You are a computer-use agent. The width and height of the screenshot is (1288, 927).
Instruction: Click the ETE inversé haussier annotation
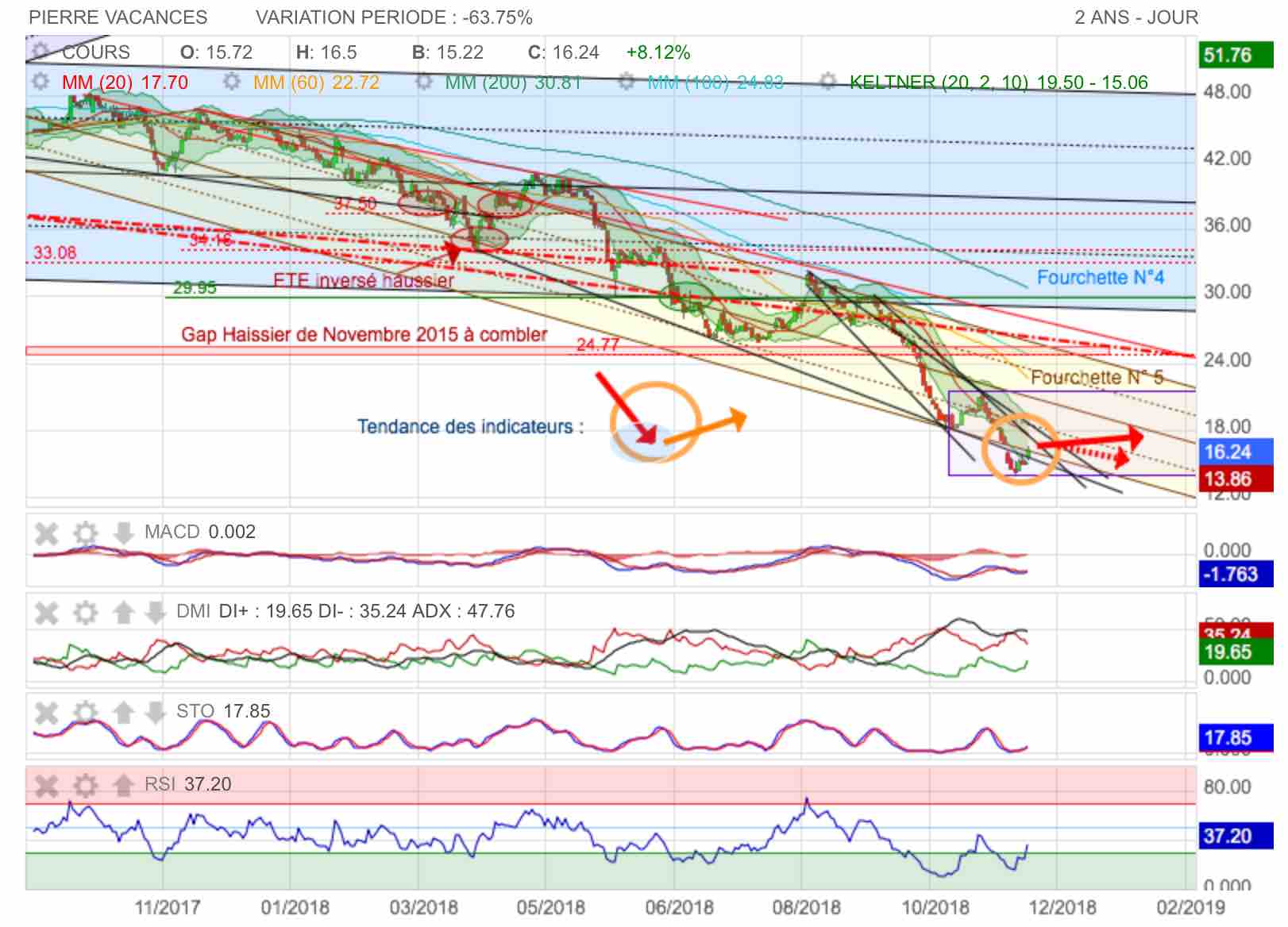364,280
